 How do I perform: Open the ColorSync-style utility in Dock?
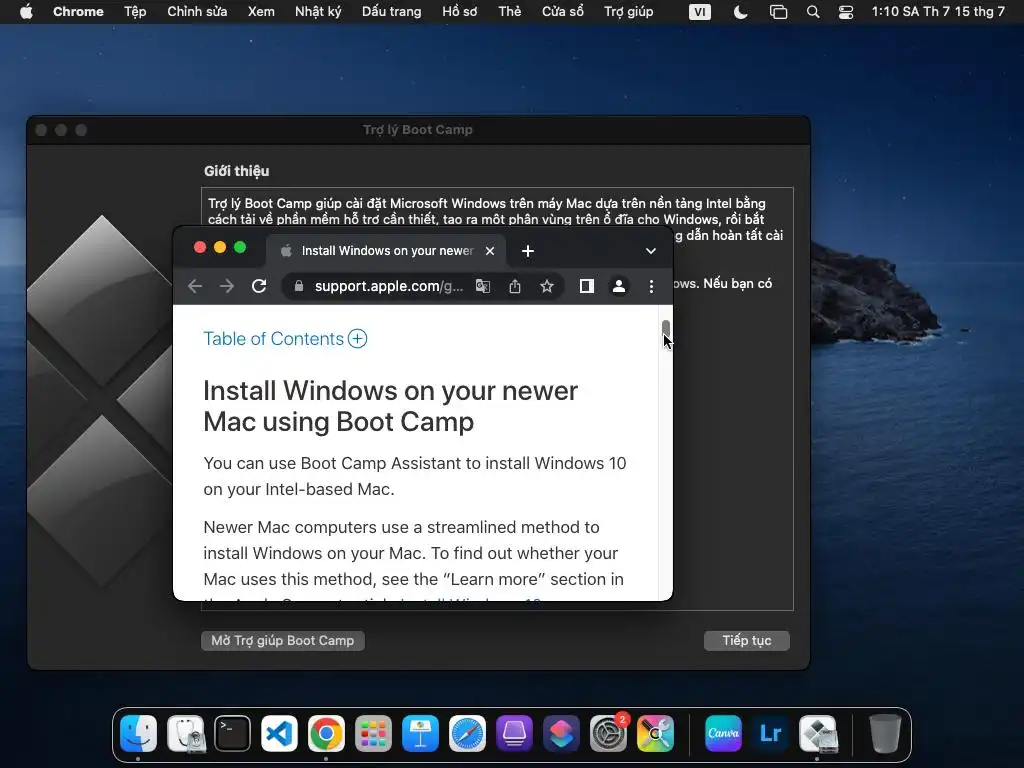[655, 733]
